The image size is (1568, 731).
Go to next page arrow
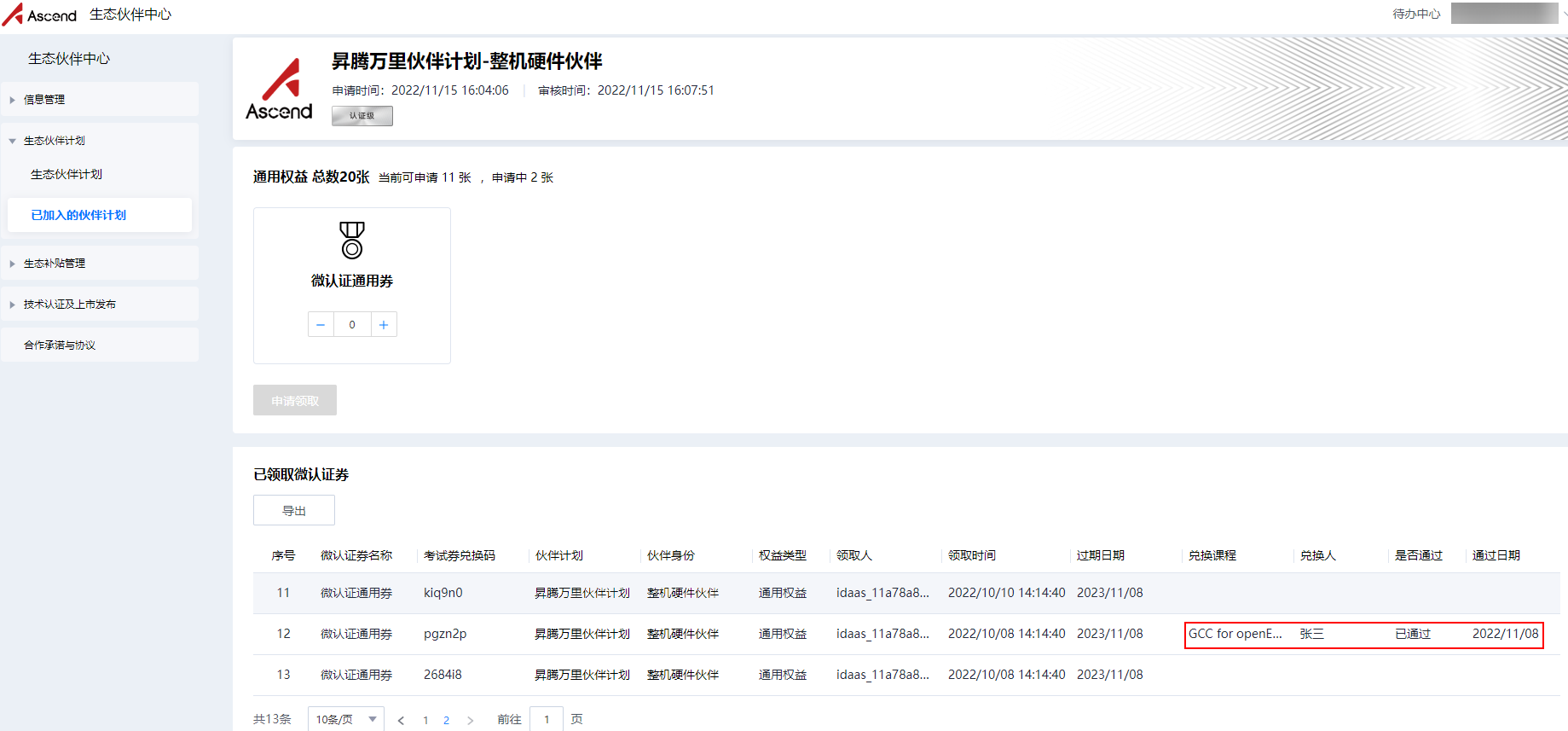pos(470,720)
